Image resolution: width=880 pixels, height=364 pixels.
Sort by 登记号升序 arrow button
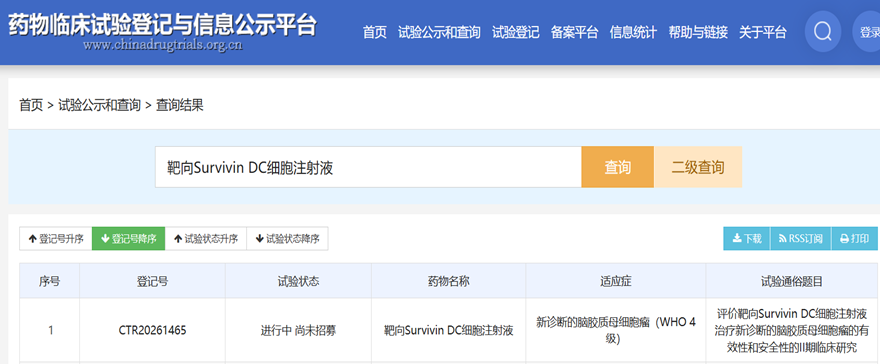click(56, 238)
